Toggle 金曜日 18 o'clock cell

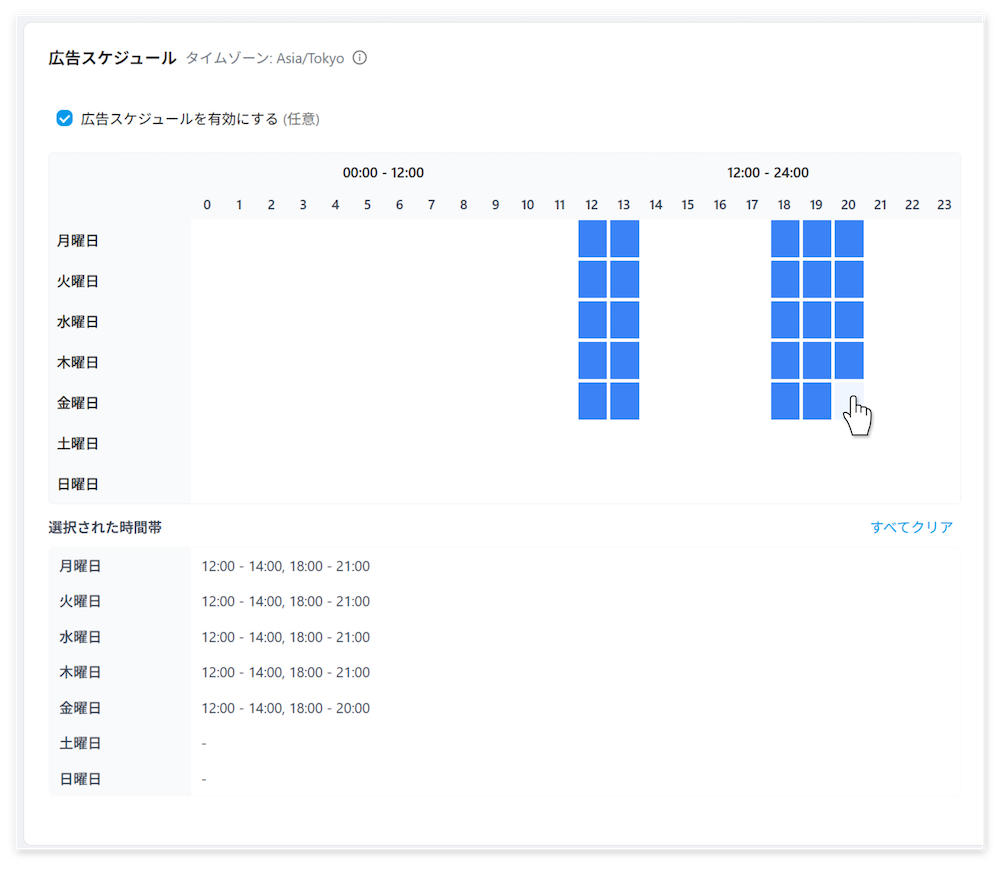(x=785, y=401)
